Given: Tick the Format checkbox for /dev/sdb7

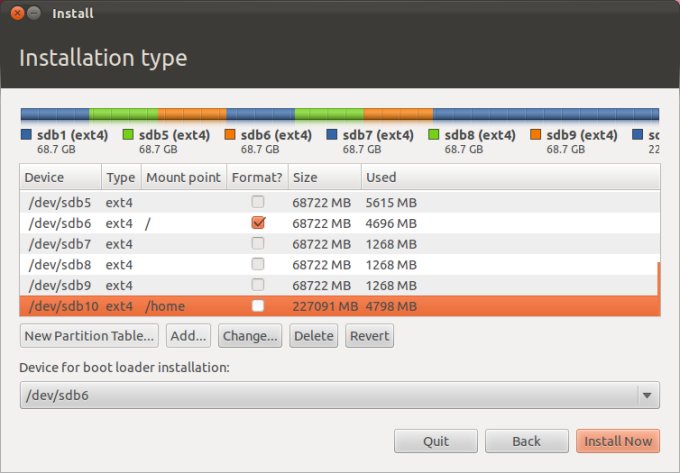Looking at the screenshot, I should (258, 243).
